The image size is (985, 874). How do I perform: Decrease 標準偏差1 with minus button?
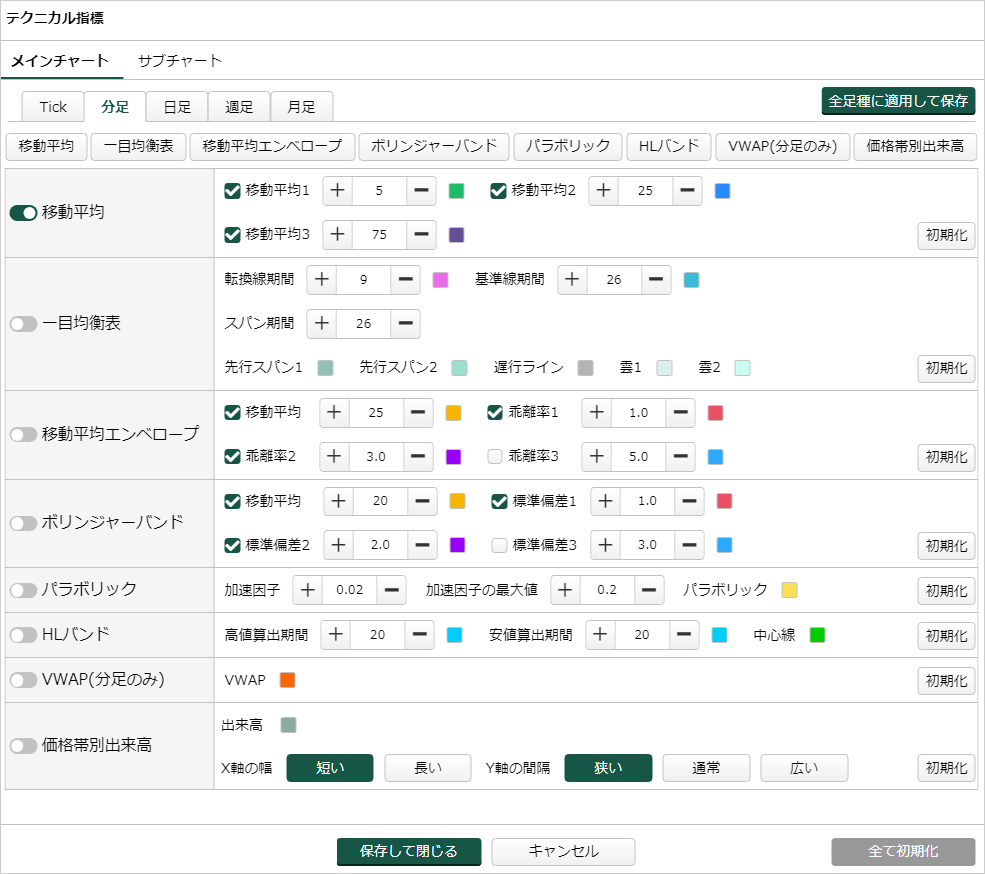pos(689,501)
